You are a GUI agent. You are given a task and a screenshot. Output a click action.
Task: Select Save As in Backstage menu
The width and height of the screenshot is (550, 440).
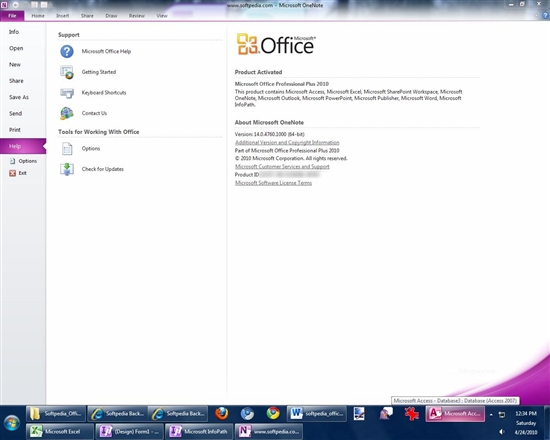pyautogui.click(x=23, y=97)
